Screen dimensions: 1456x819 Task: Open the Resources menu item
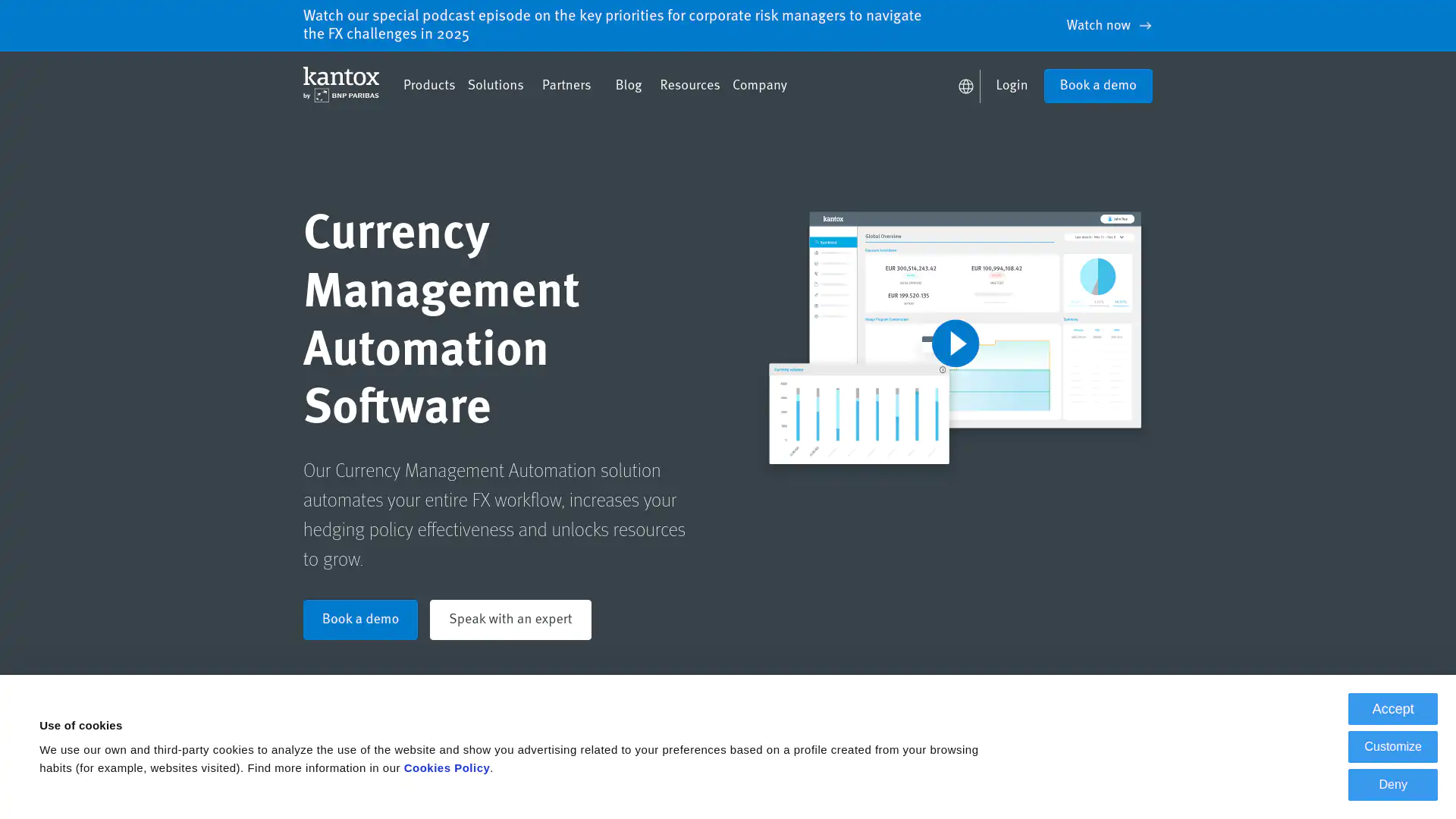pos(689,86)
